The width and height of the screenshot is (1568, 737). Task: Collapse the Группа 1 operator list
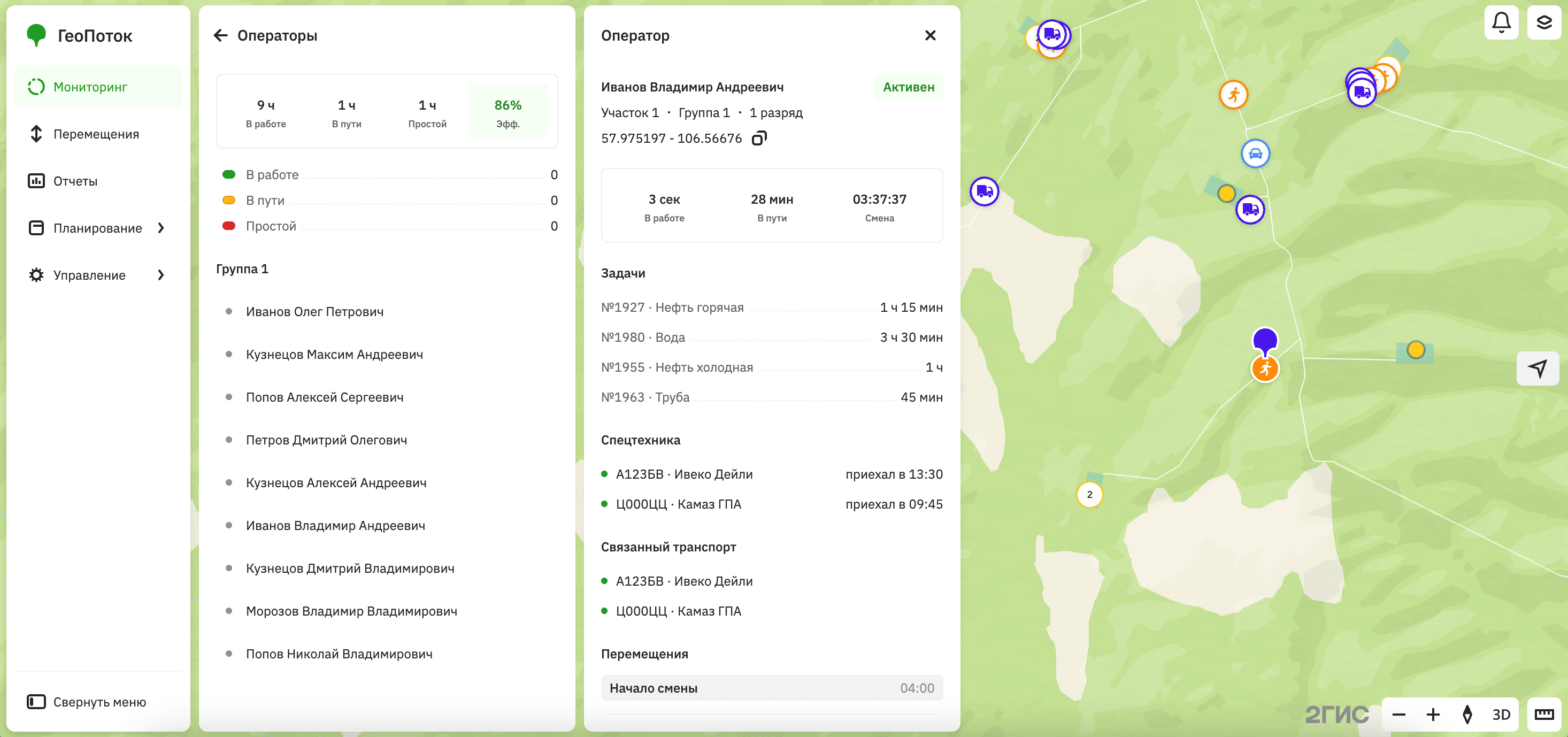[x=242, y=268]
